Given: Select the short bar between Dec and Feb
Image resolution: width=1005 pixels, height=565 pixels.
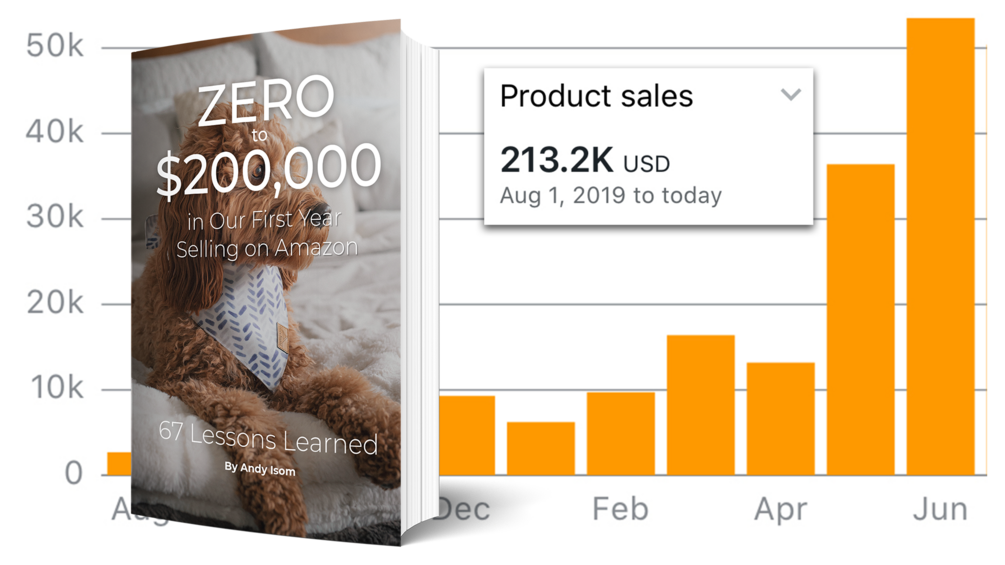Looking at the screenshot, I should (x=541, y=448).
